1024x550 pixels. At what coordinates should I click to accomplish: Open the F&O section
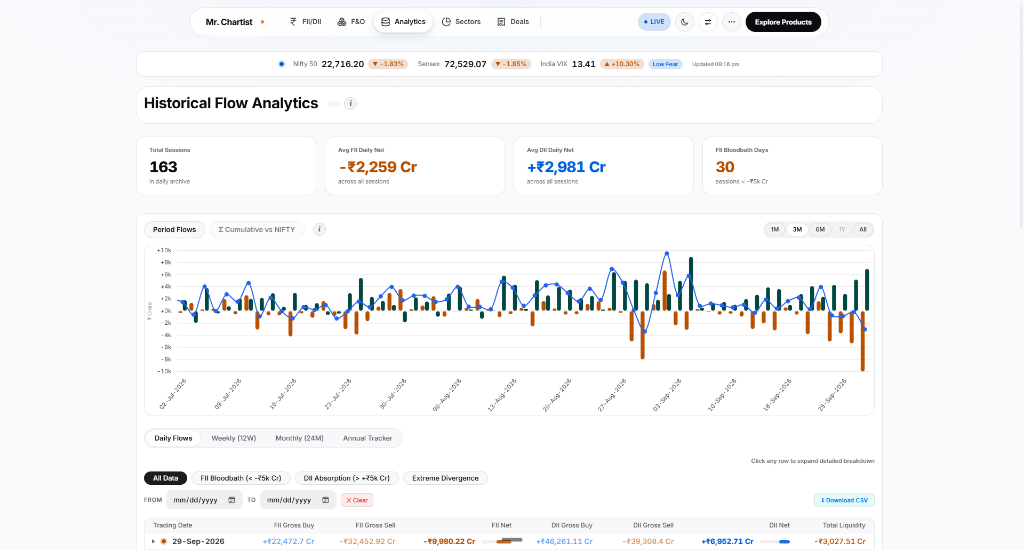coord(351,22)
